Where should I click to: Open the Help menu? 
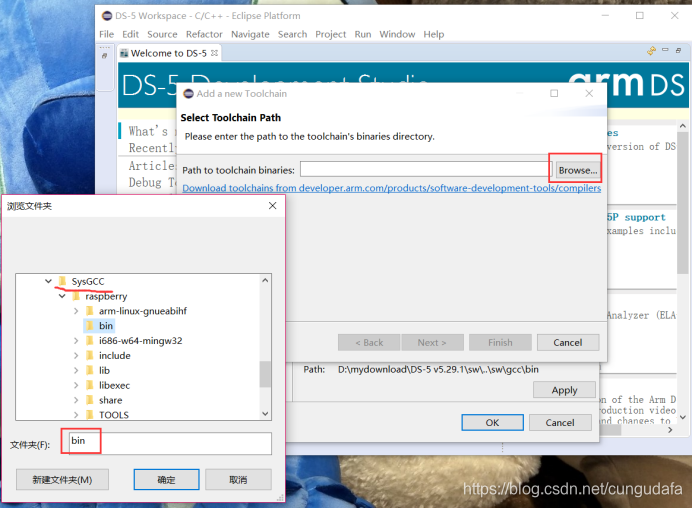433,34
